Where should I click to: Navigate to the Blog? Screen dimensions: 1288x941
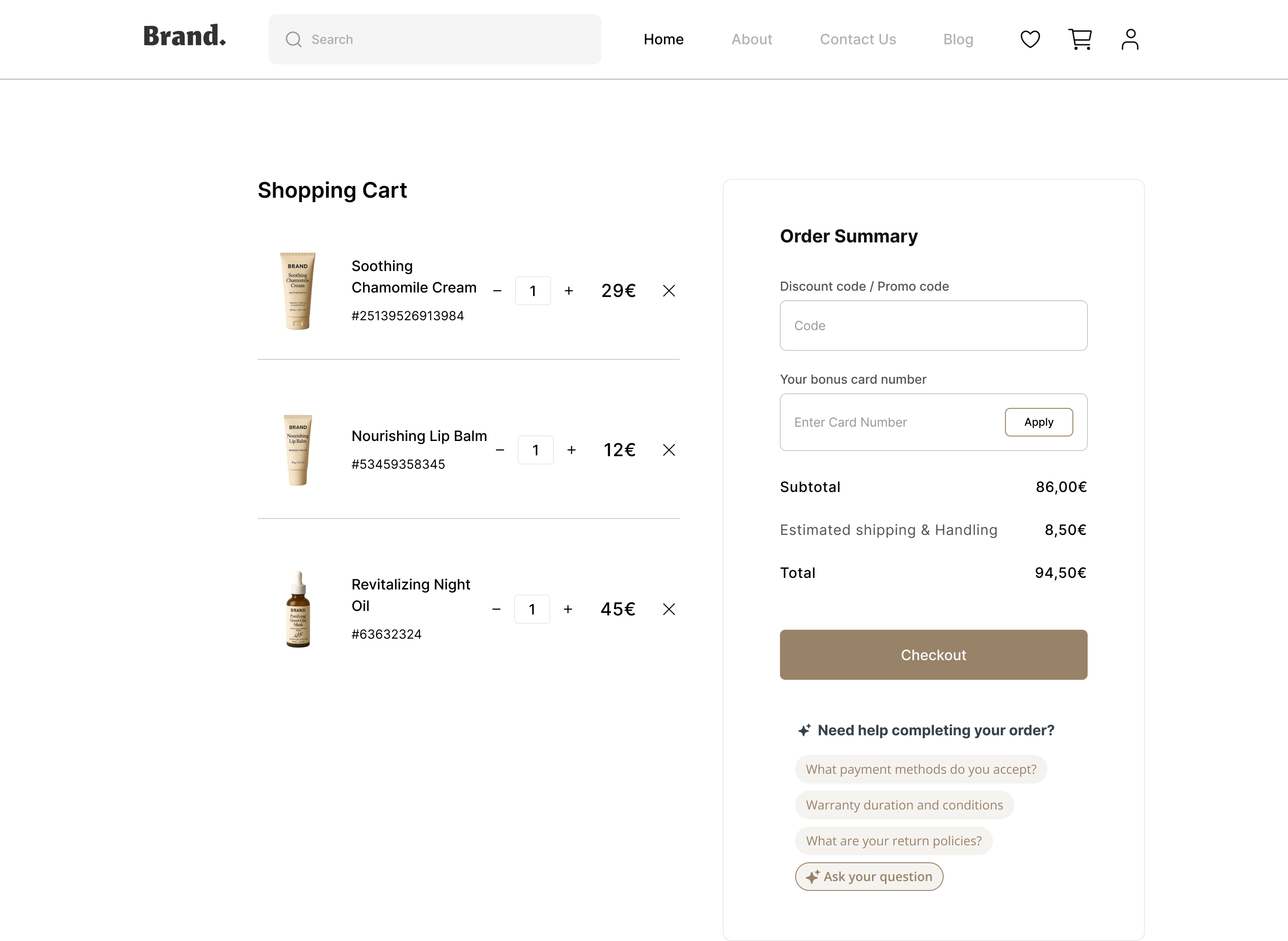pos(958,39)
